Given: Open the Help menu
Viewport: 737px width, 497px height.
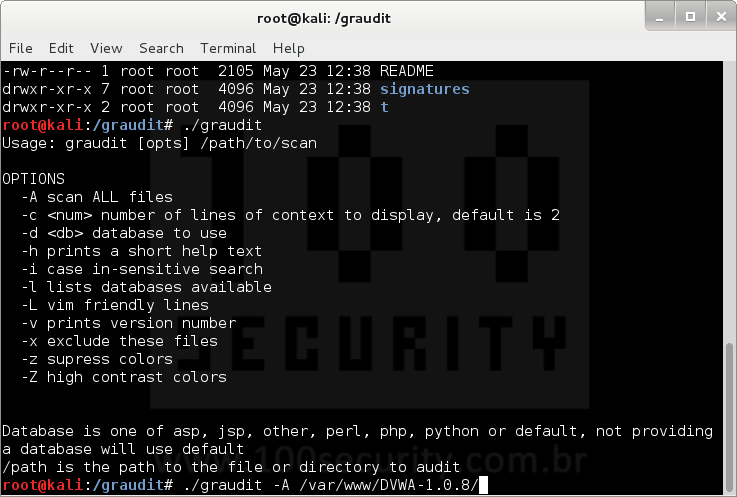Looking at the screenshot, I should [x=289, y=48].
